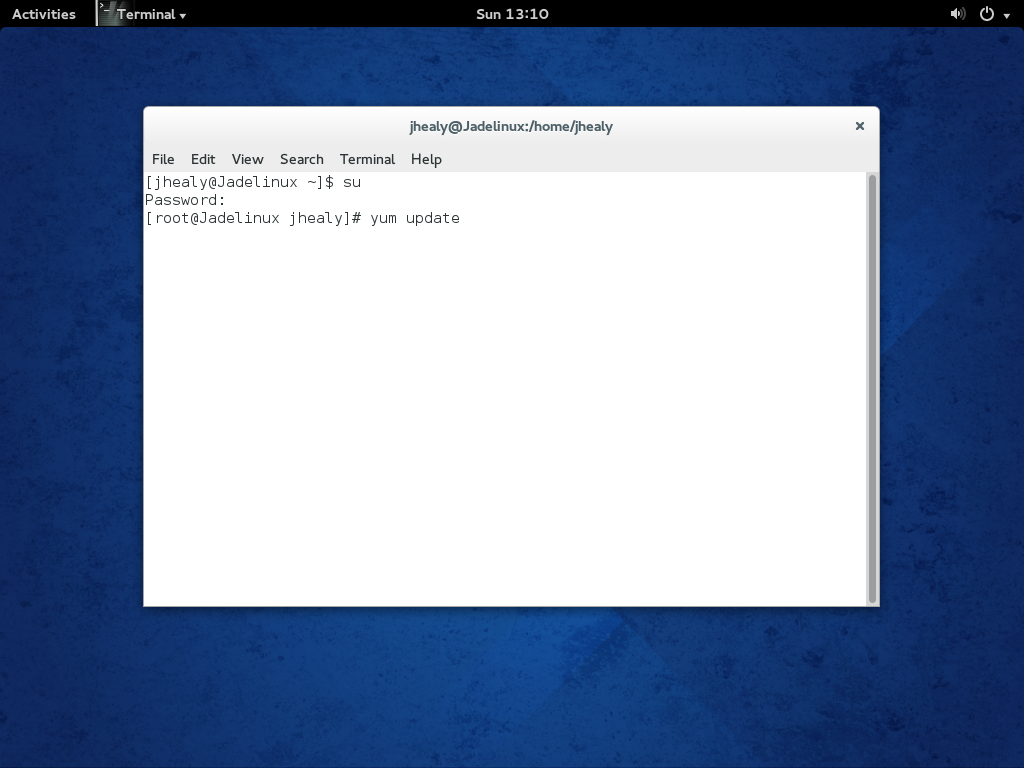Open the Edit menu
Screen dimensions: 1024x768
tap(203, 159)
